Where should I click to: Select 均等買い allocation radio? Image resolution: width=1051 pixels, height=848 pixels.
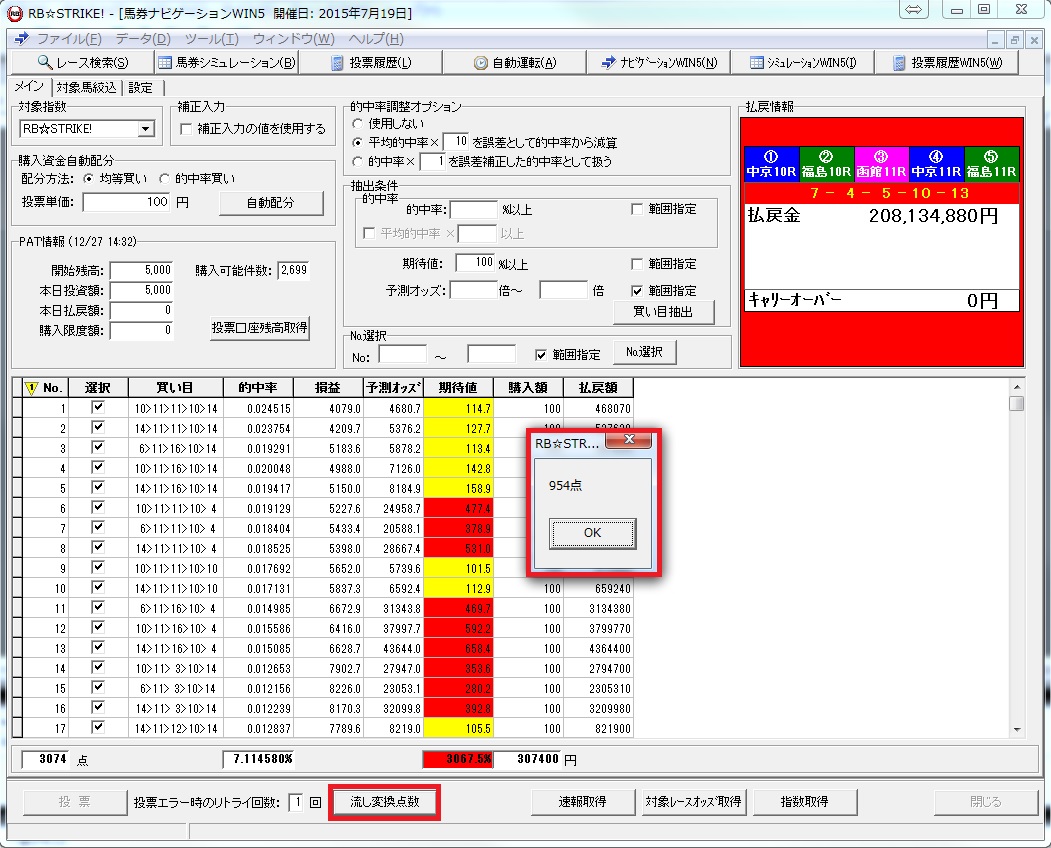pyautogui.click(x=88, y=178)
